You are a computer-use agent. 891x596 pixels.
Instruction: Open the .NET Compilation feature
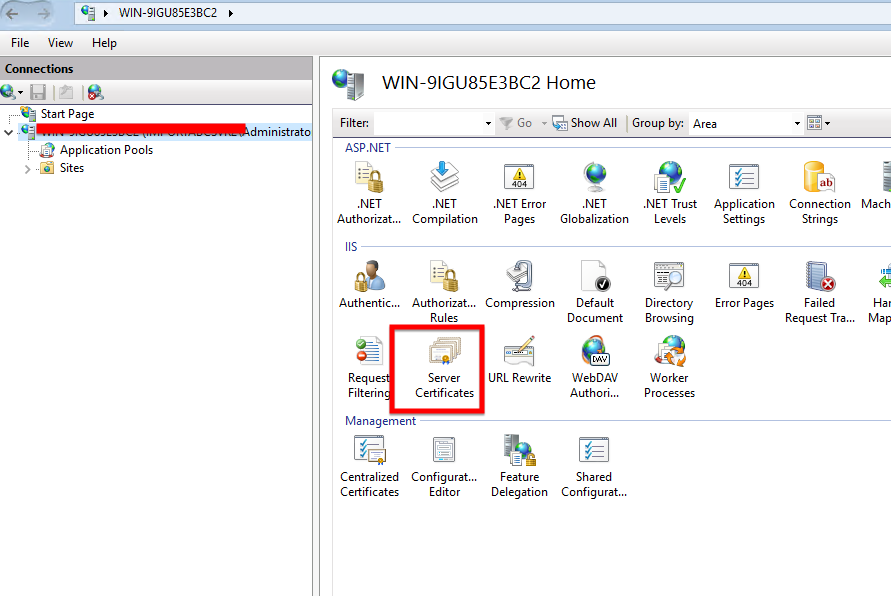[444, 191]
